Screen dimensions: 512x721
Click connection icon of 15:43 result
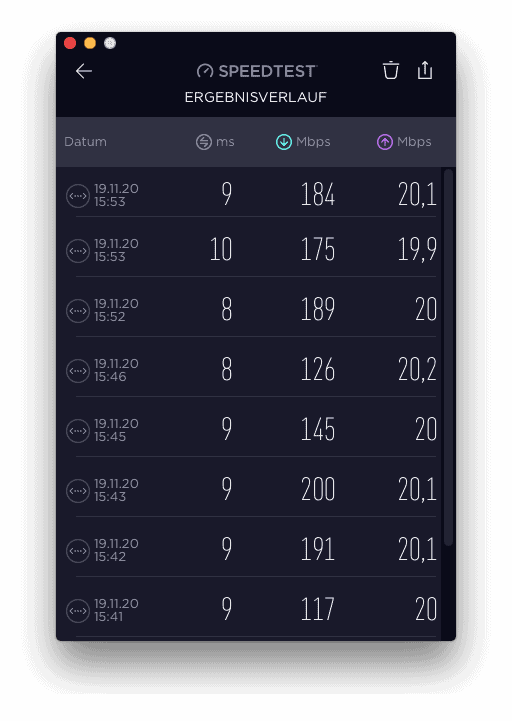pyautogui.click(x=78, y=491)
